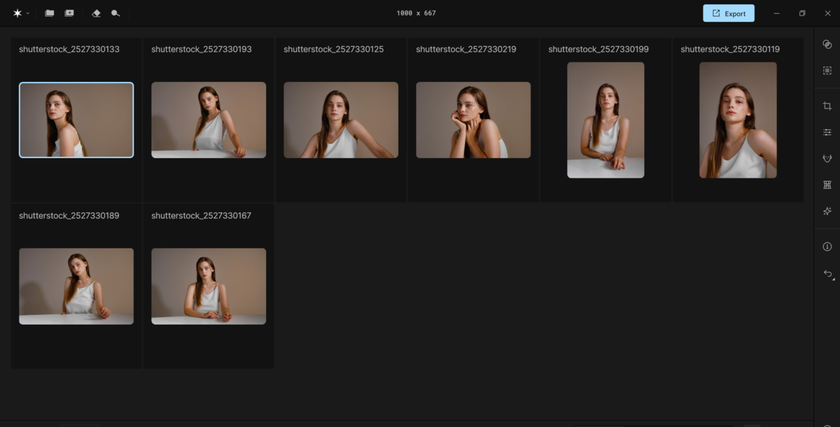Select the dashed-square masking tool icon
The image size is (840, 427).
point(827,70)
